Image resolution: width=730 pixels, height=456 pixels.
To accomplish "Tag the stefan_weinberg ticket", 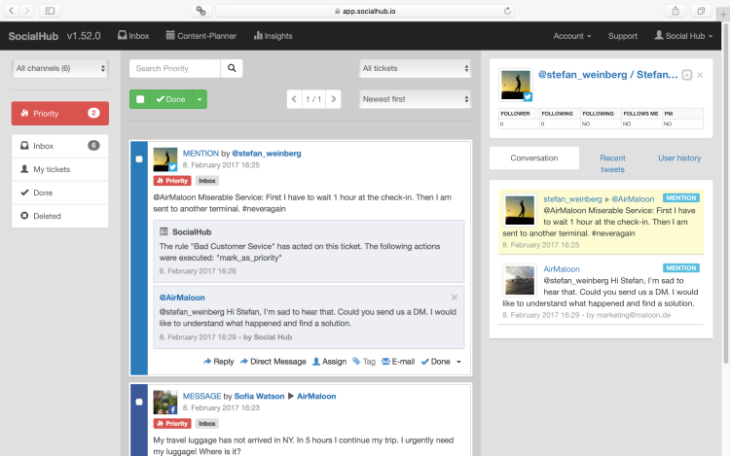I will [x=364, y=361].
